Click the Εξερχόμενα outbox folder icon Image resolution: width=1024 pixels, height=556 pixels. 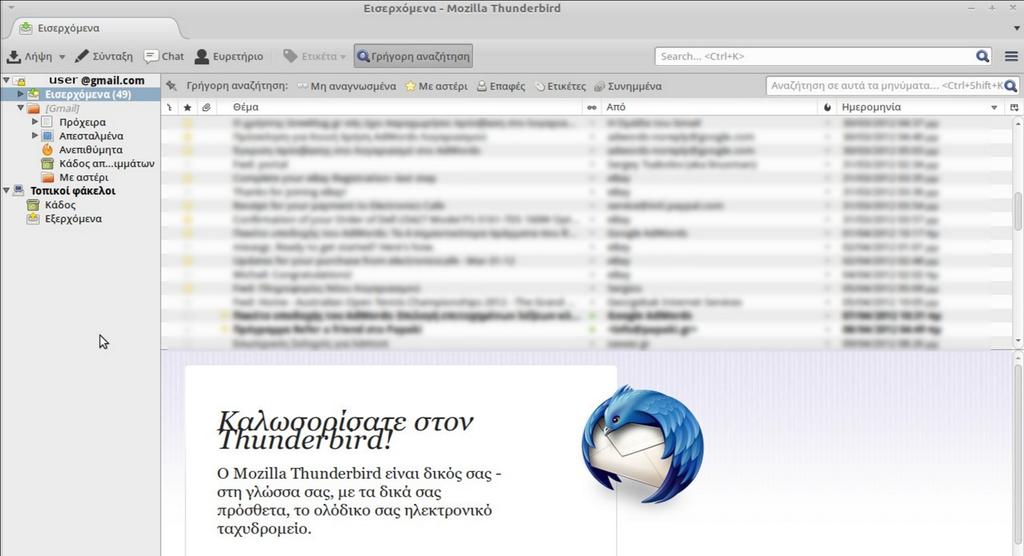click(x=33, y=219)
